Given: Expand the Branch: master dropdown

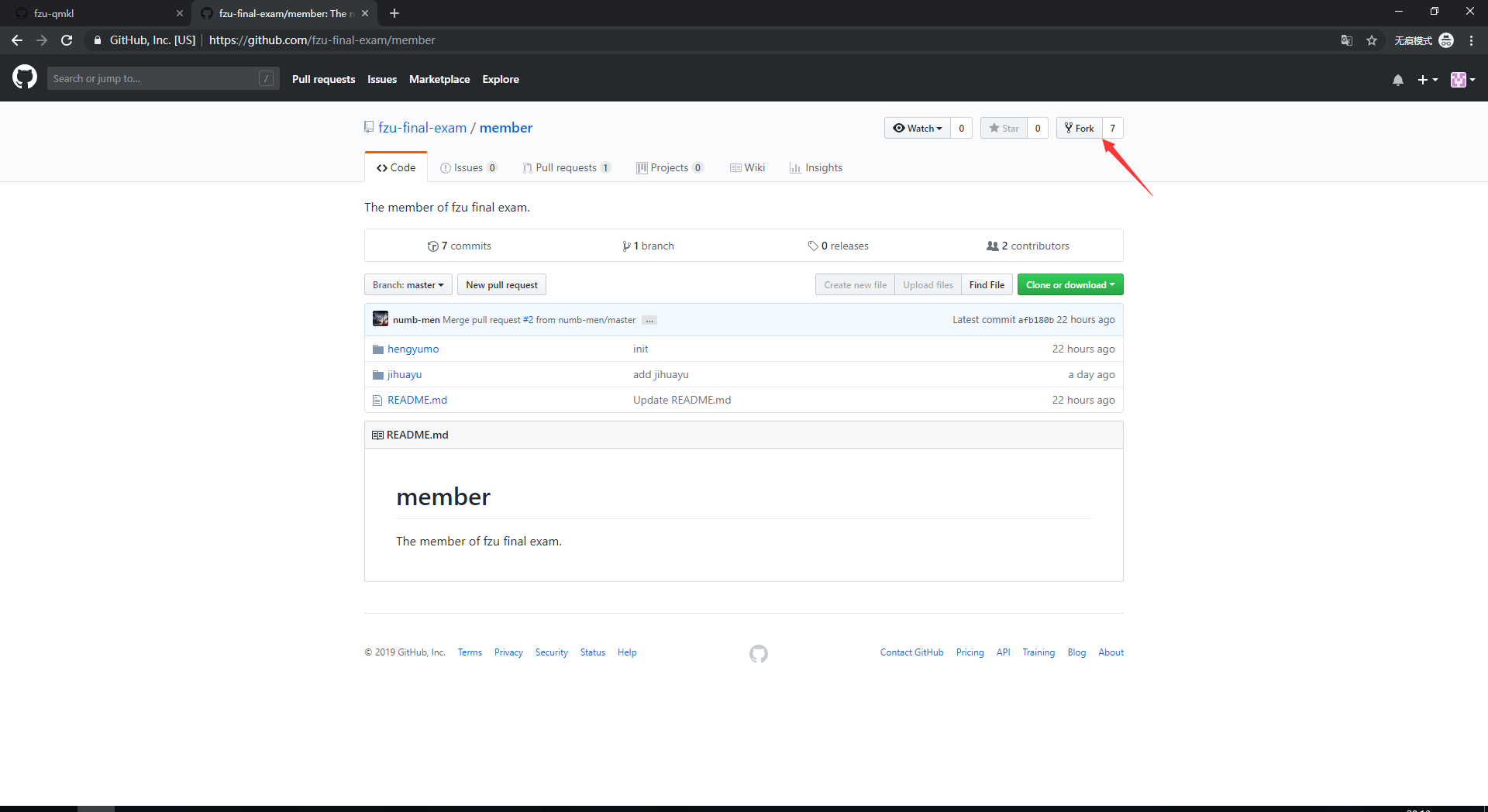Looking at the screenshot, I should click(x=408, y=284).
